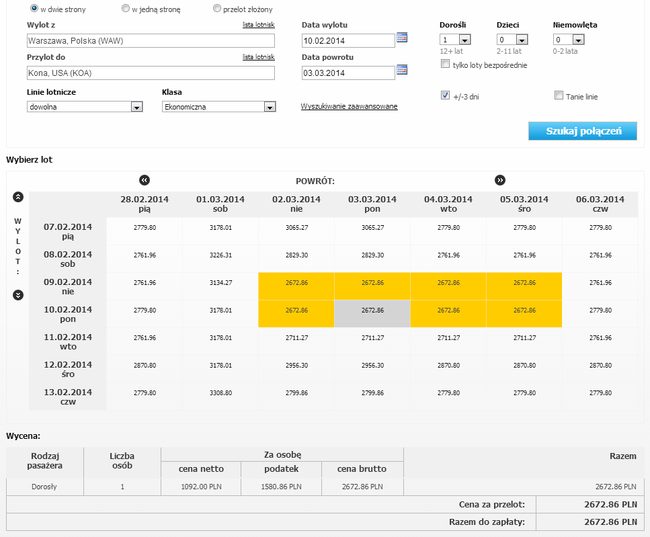
Task: Click the Wylot z airport field
Action: click(x=151, y=41)
